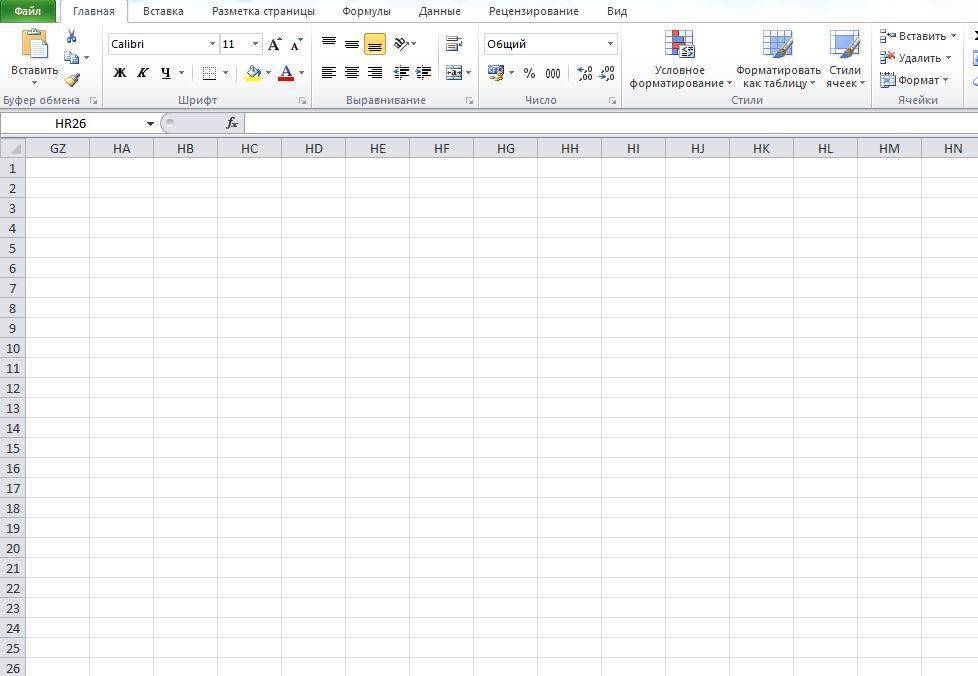This screenshot has width=978, height=676.
Task: Open the Файл tab
Action: click(x=27, y=11)
